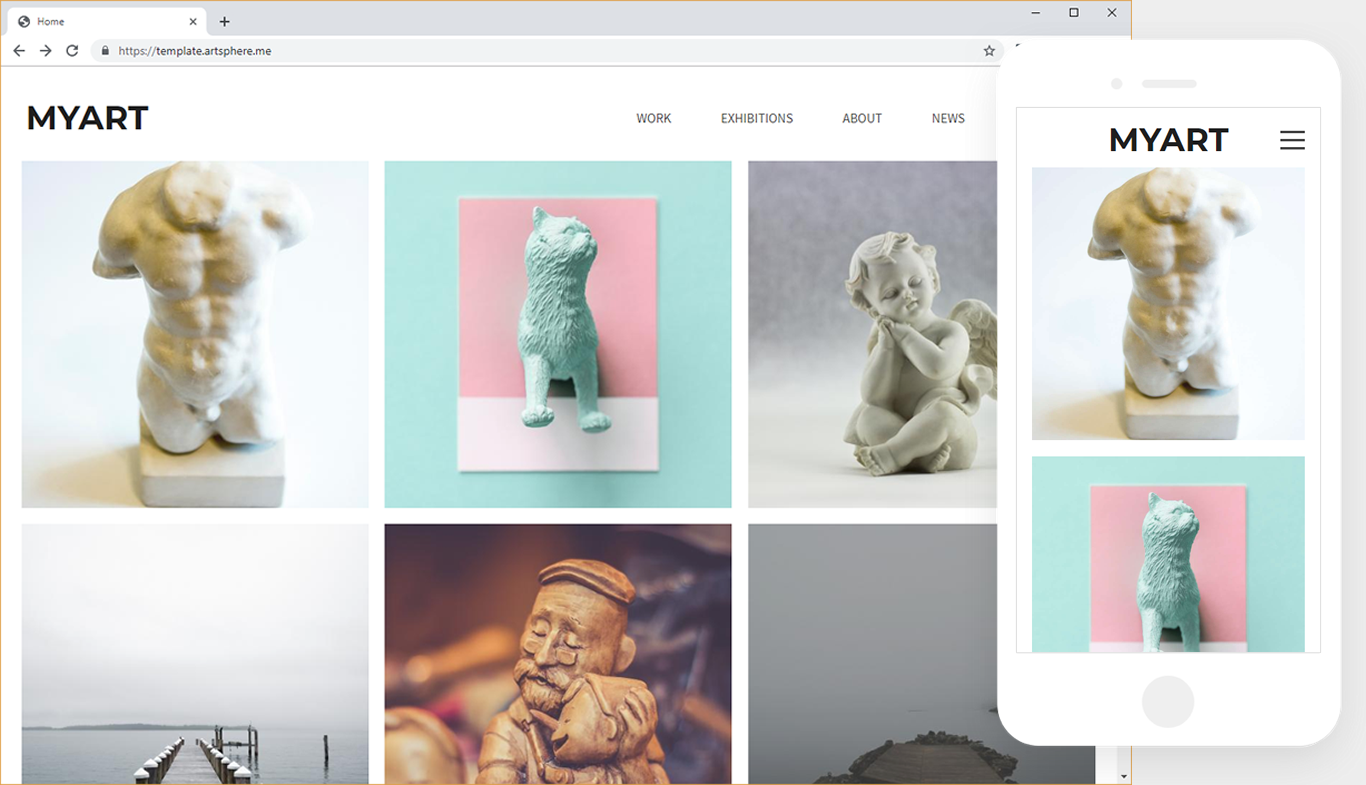Click the MYART desktop logo

(87, 118)
